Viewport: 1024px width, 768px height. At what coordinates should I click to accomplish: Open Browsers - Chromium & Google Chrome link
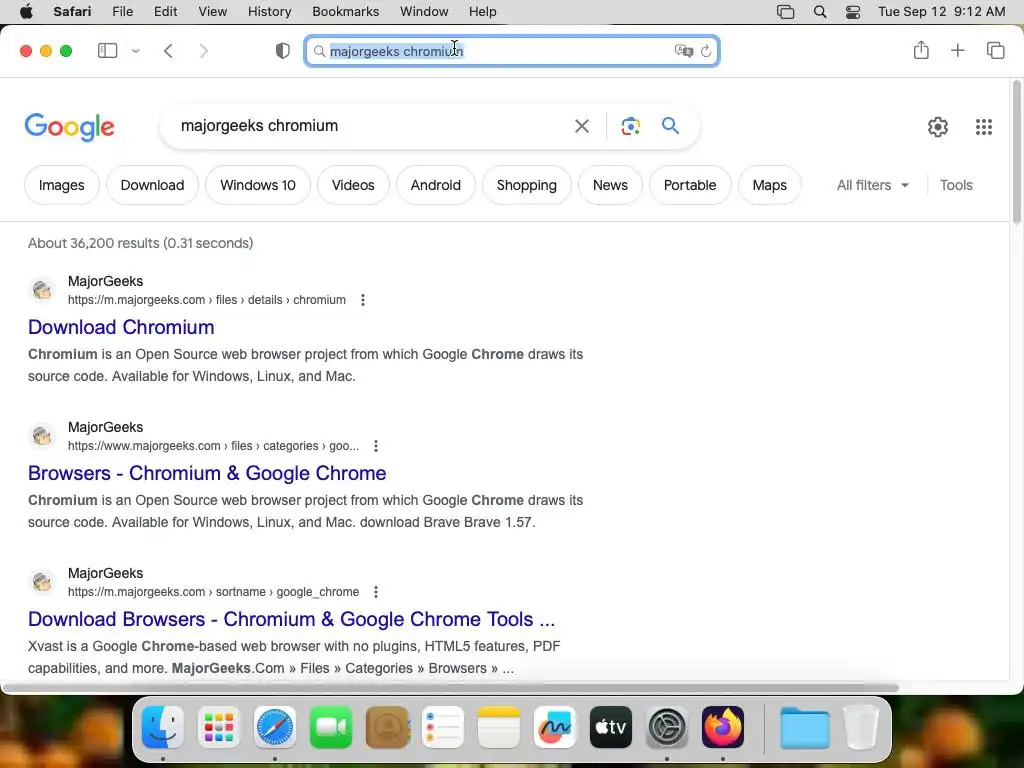207,473
